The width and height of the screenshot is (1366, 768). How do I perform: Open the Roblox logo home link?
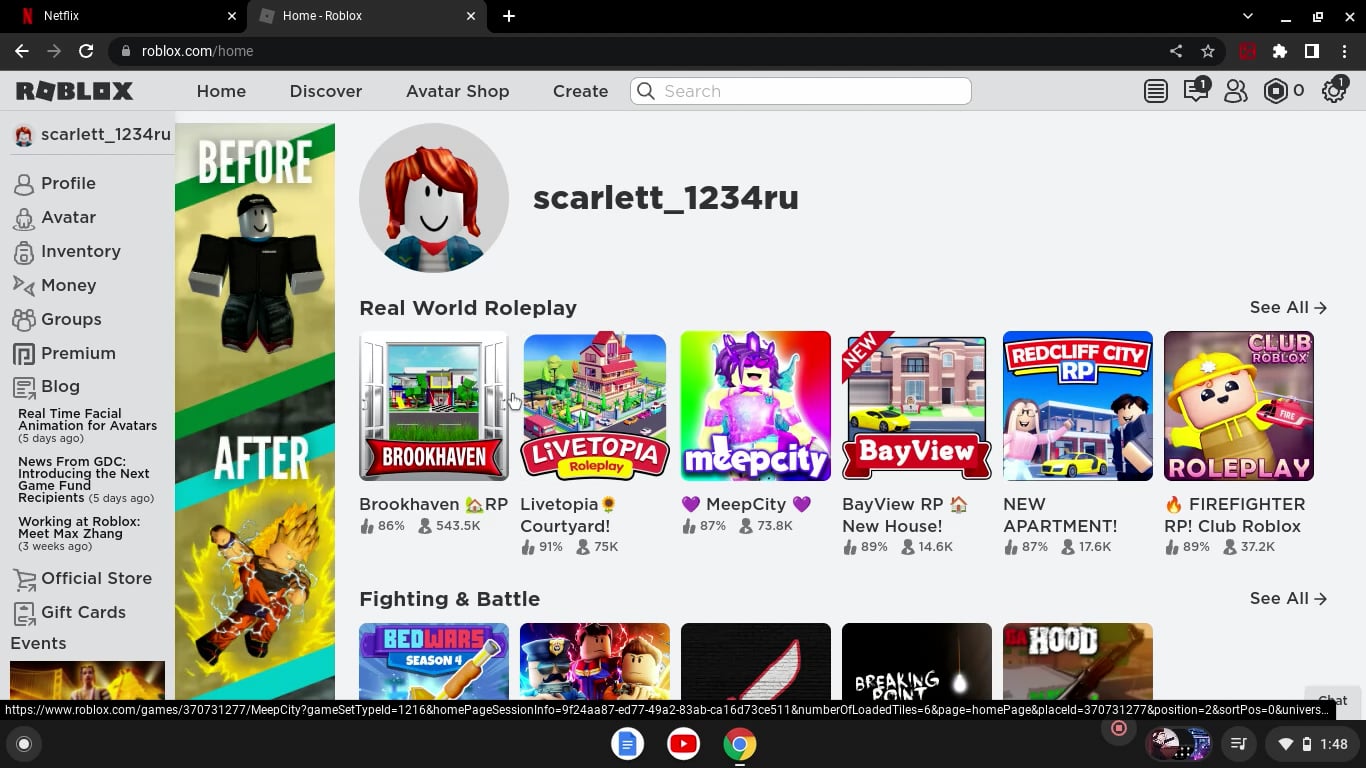(74, 91)
